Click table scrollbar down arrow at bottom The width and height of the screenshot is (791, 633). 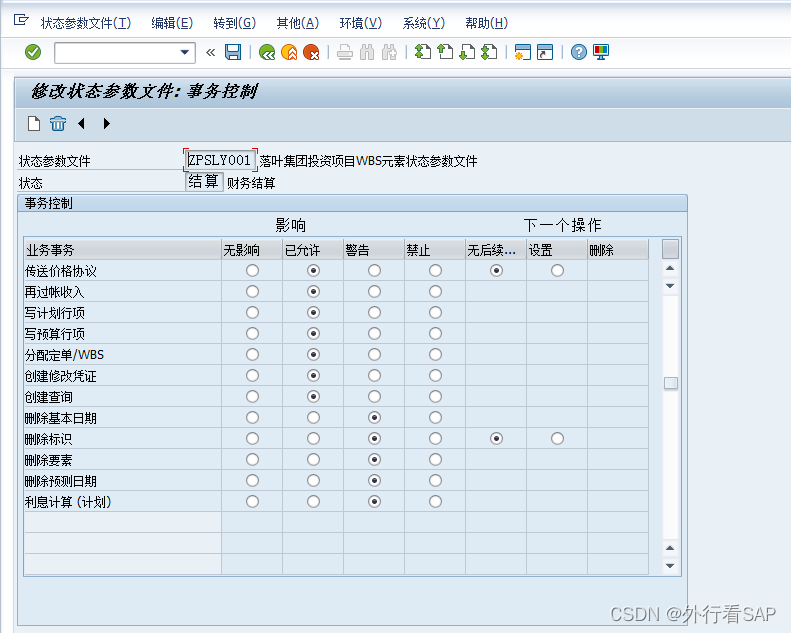pos(670,566)
